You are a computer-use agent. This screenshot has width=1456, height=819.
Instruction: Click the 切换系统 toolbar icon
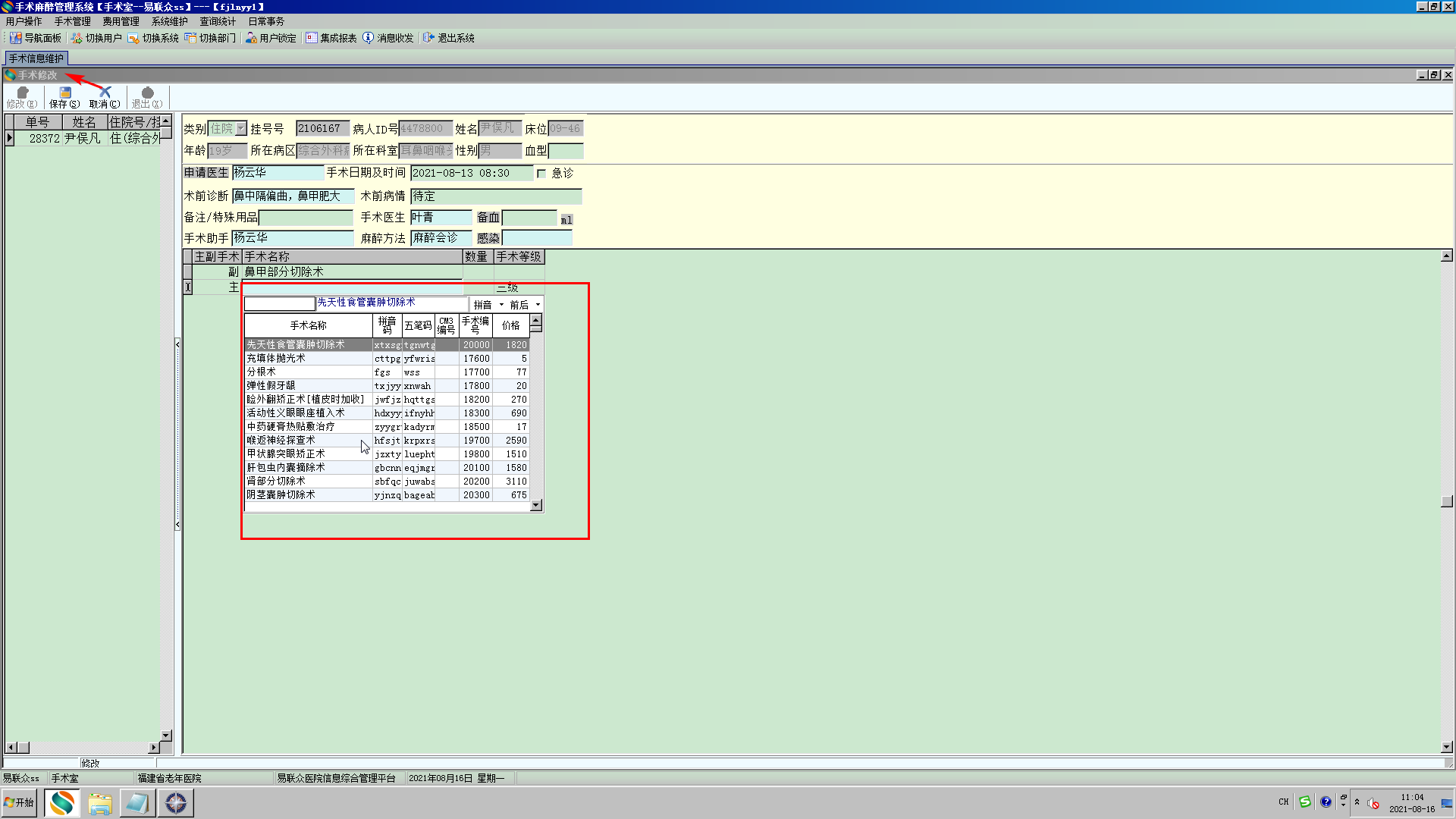click(133, 38)
